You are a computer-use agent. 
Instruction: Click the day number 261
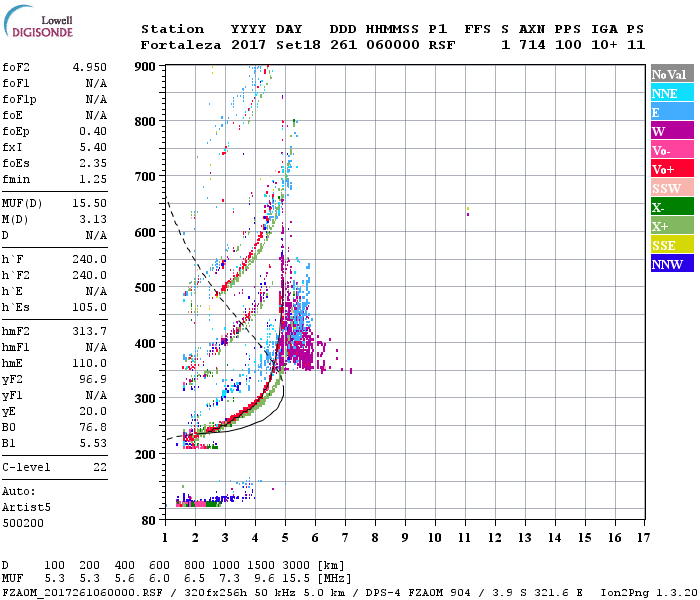(x=343, y=45)
